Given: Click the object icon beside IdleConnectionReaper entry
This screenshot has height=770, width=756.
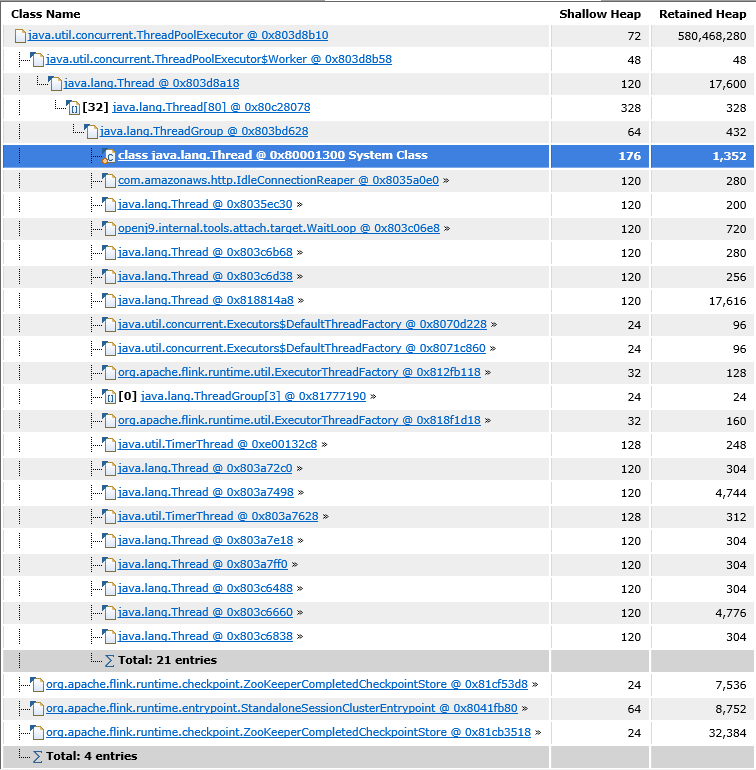Looking at the screenshot, I should pyautogui.click(x=109, y=181).
